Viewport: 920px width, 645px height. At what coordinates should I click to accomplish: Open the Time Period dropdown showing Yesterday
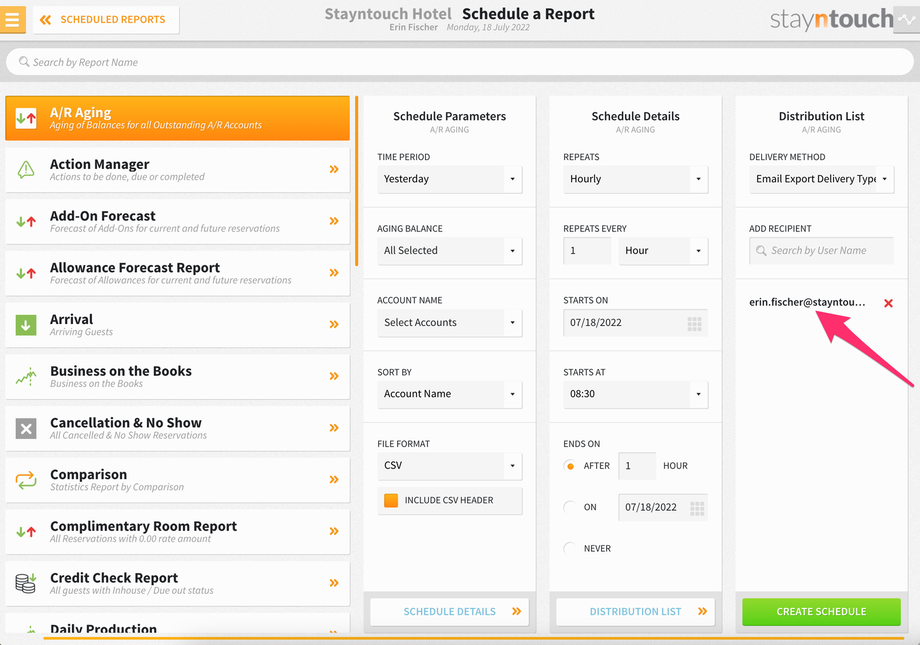(449, 179)
